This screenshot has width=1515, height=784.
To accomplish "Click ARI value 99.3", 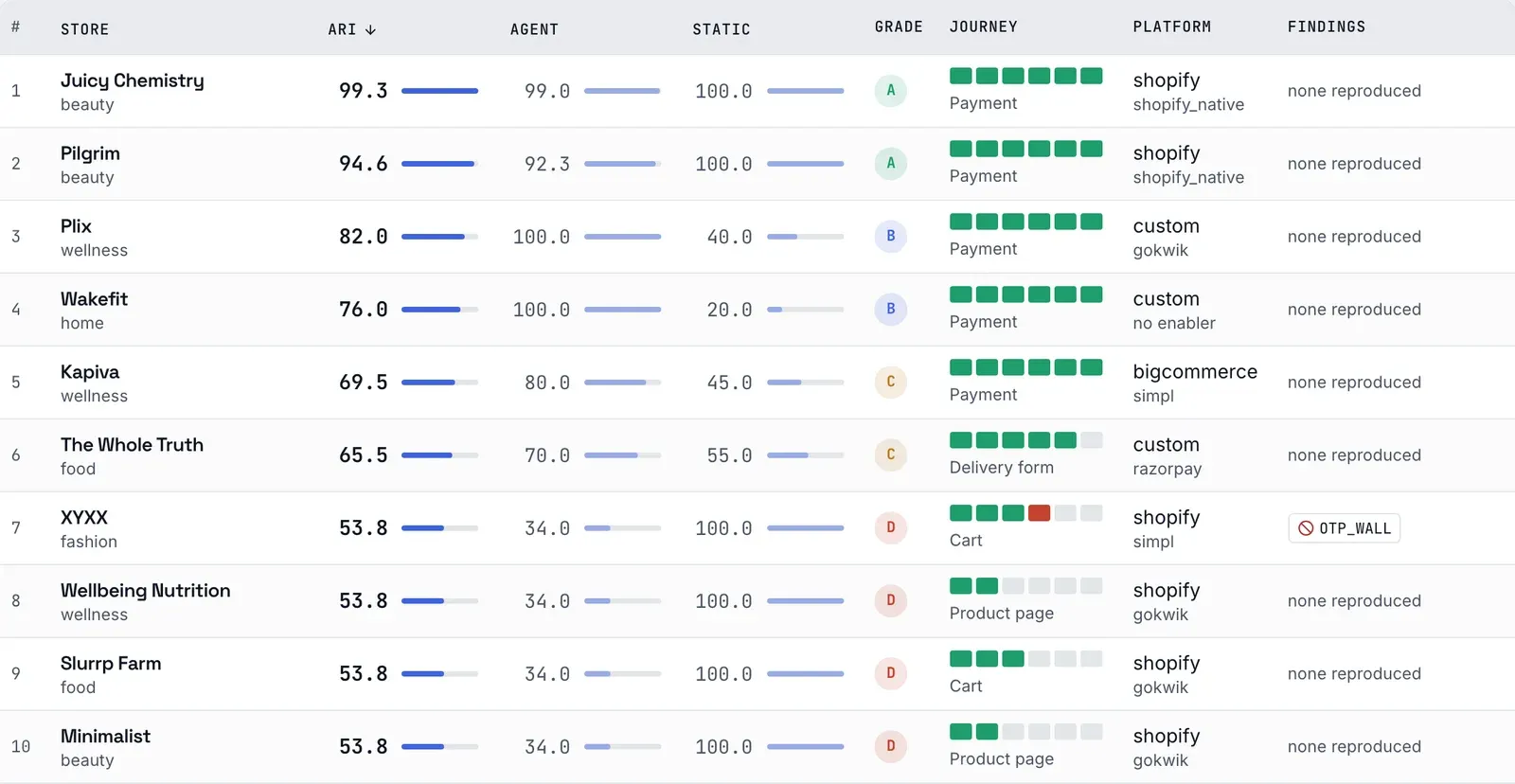I will [364, 91].
